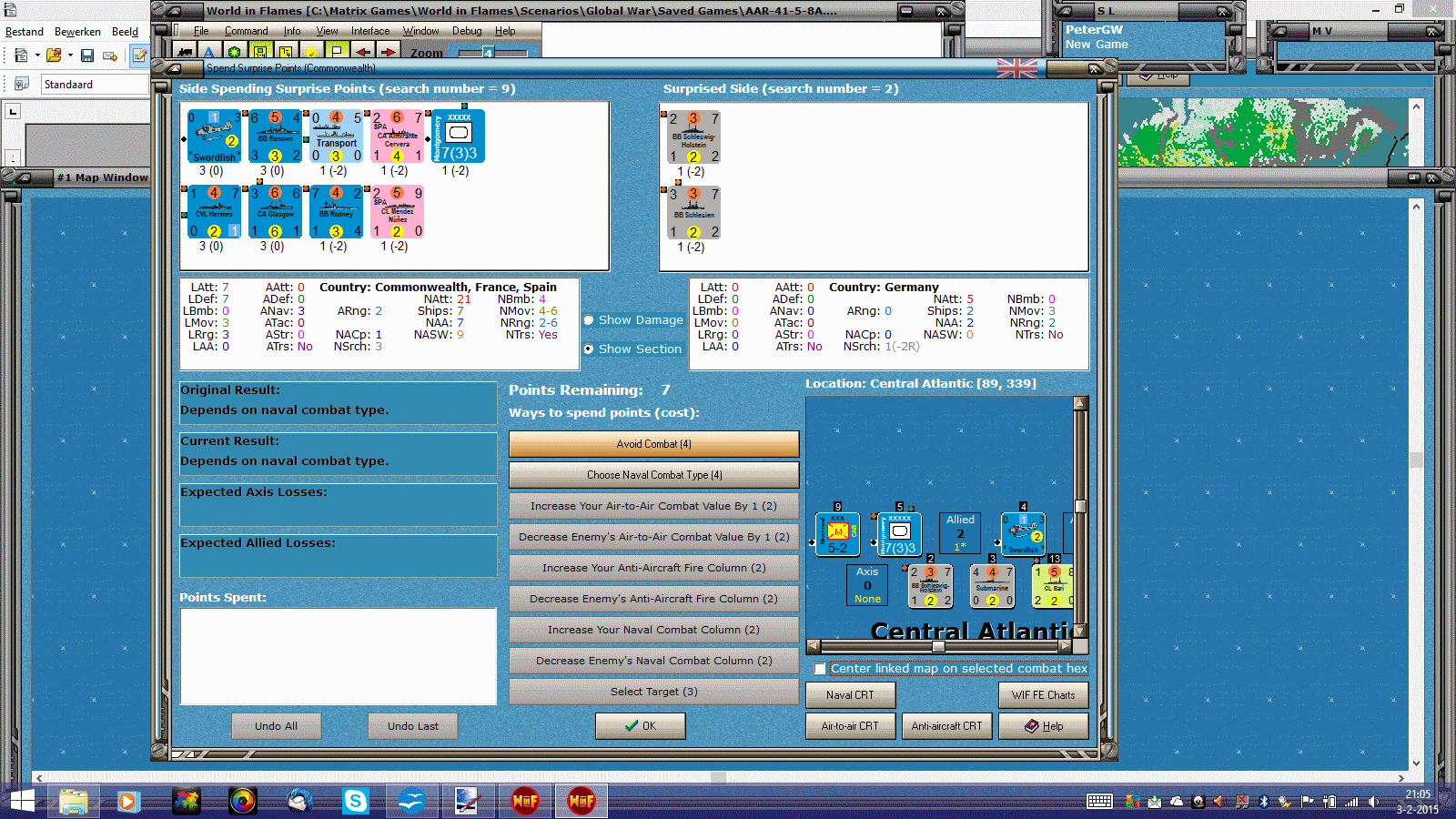Click the second WiF icon in the taskbar

(x=581, y=801)
